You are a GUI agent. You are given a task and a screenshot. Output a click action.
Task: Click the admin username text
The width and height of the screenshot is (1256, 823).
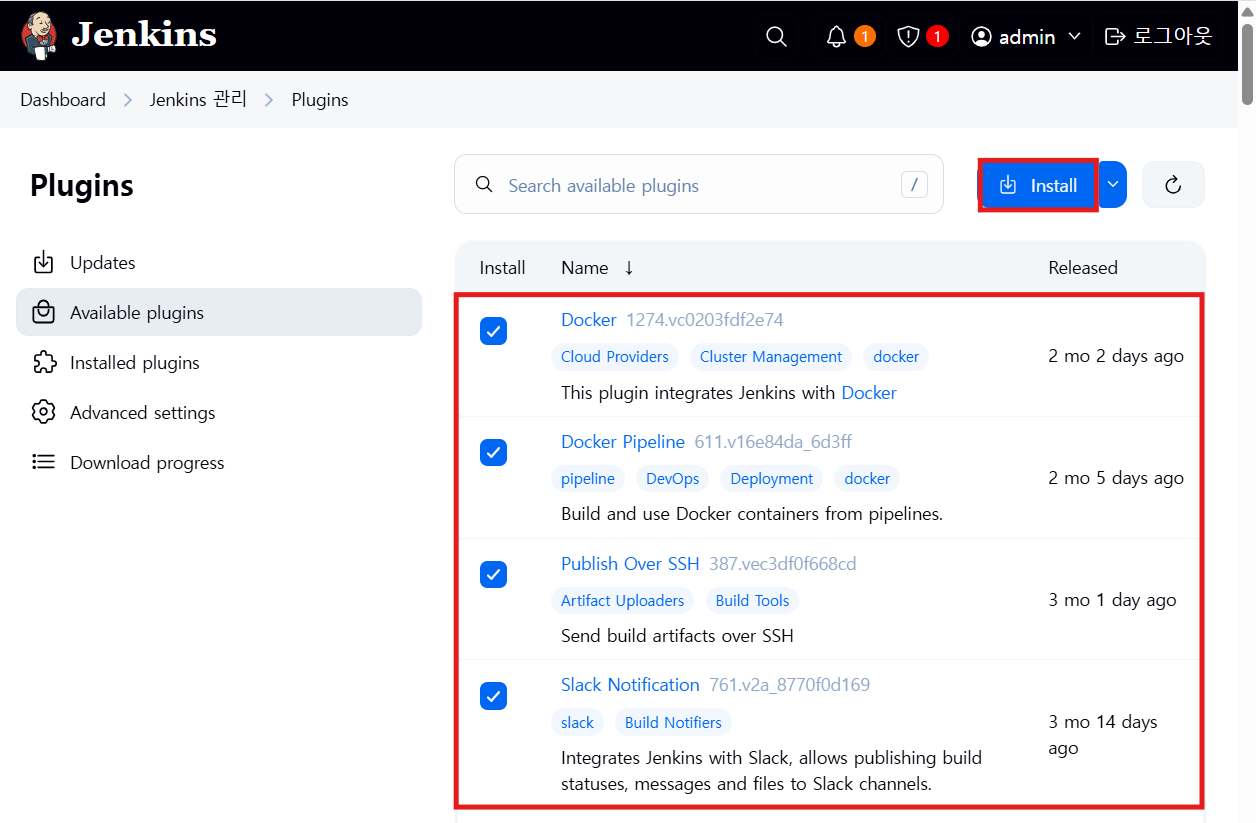pyautogui.click(x=1027, y=37)
